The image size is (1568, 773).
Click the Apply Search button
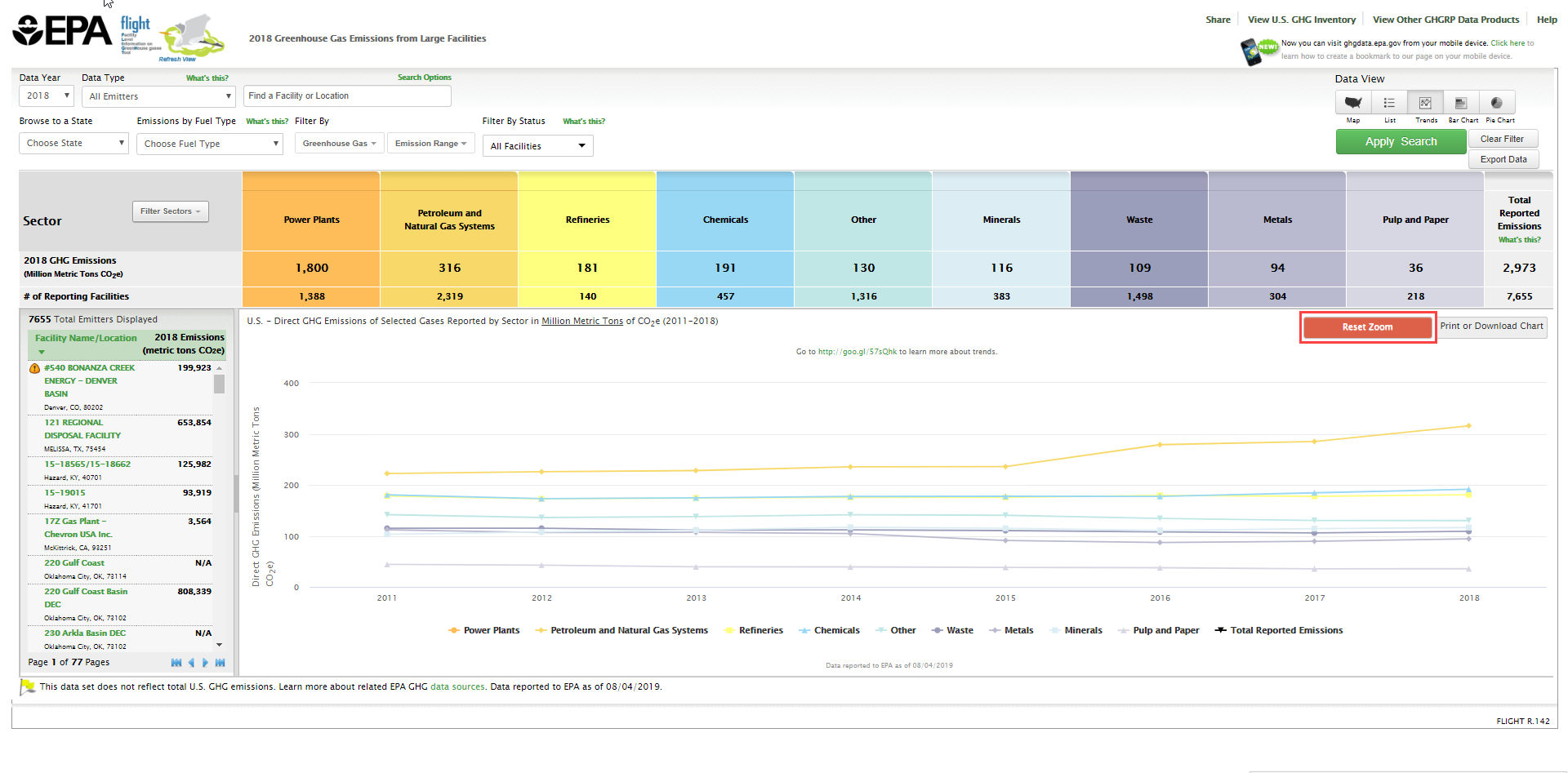(1401, 141)
